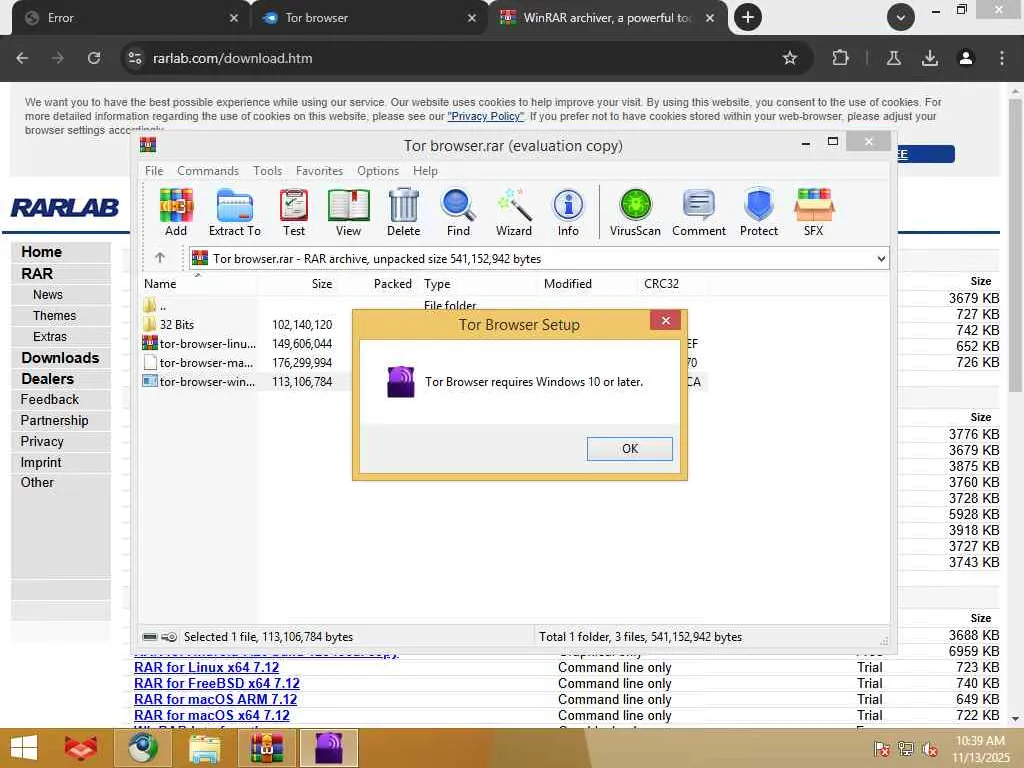
Task: Show archive Info
Action: click(568, 212)
